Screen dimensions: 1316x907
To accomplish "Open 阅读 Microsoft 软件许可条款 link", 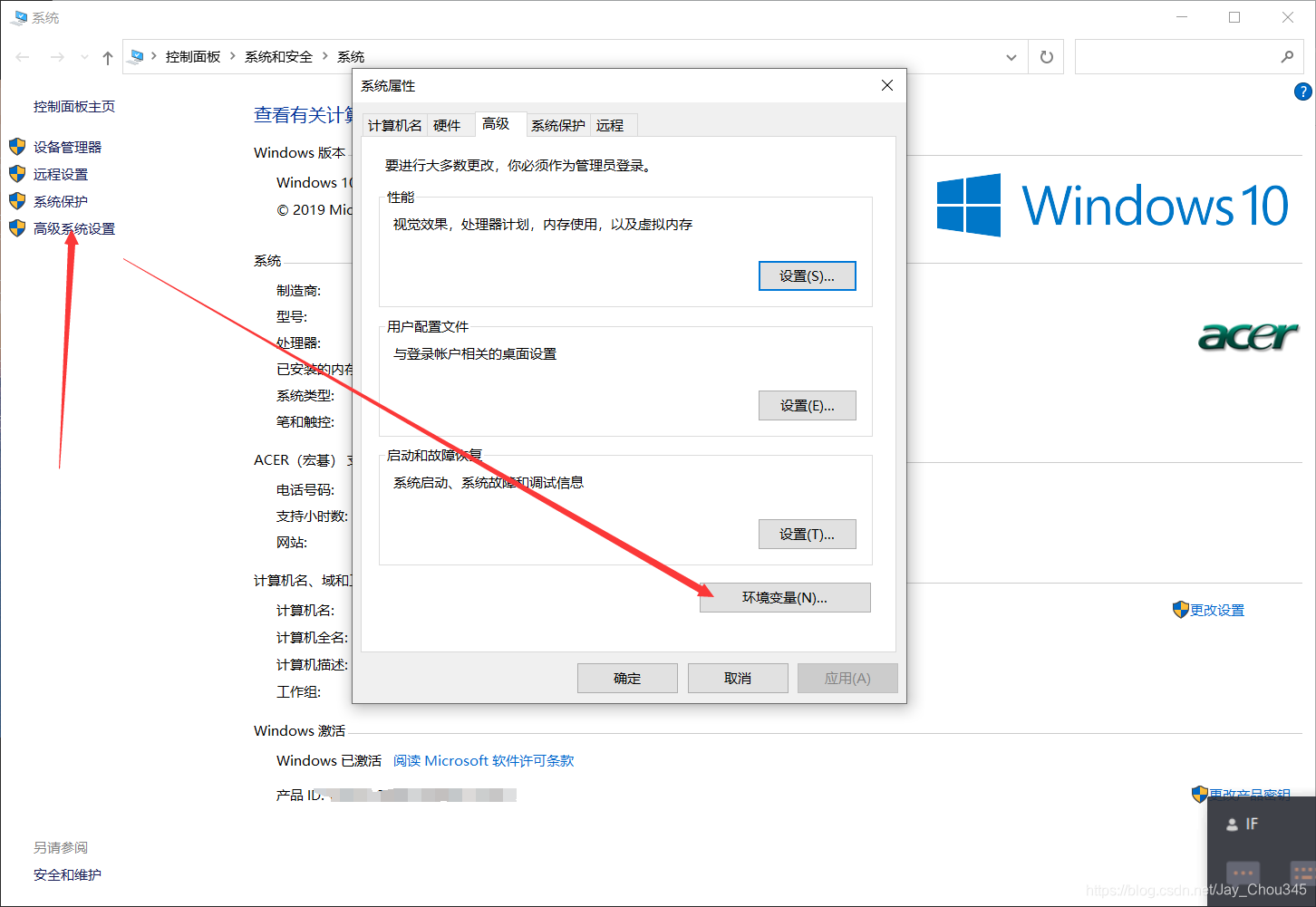I will (484, 760).
